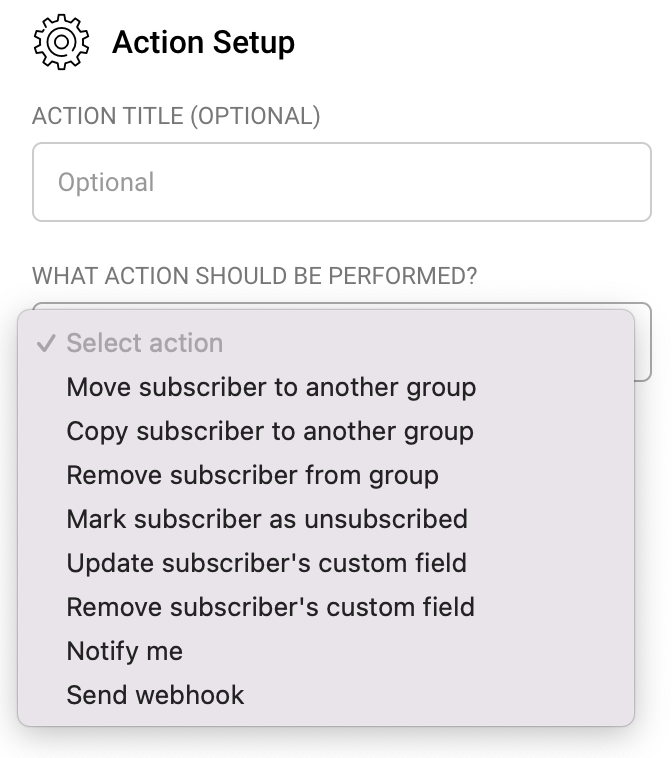Viewport: 672px width, 758px height.
Task: Pick 'Copy subscriber to another group'
Action: (x=270, y=431)
